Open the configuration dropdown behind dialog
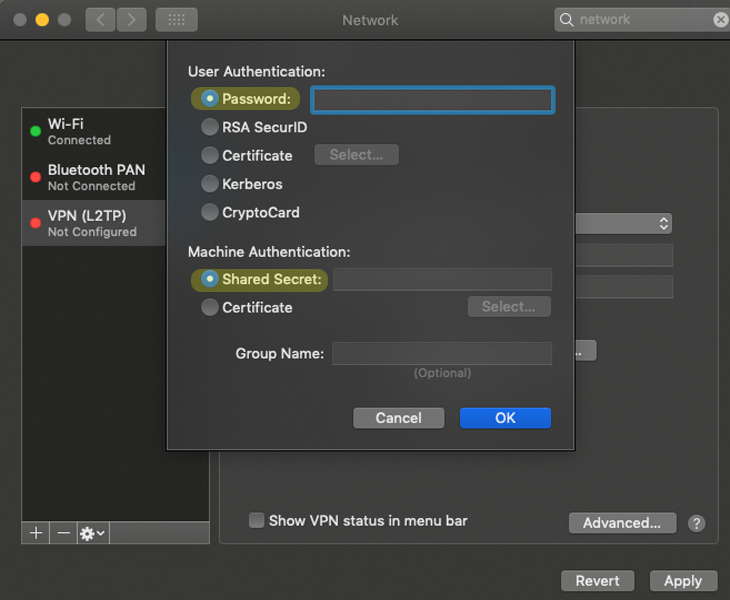The height and width of the screenshot is (600, 730). [624, 224]
